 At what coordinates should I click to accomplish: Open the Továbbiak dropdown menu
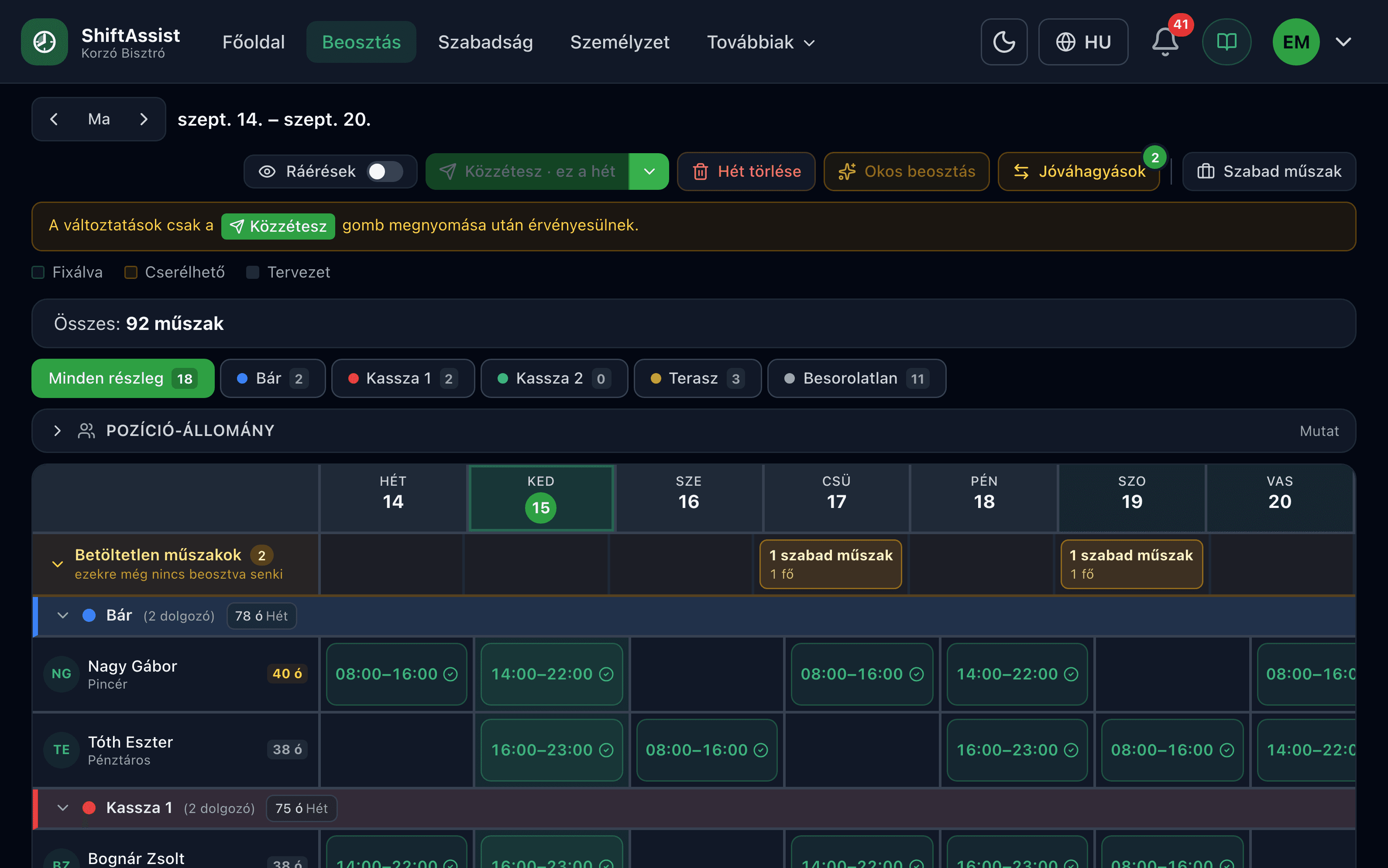761,42
